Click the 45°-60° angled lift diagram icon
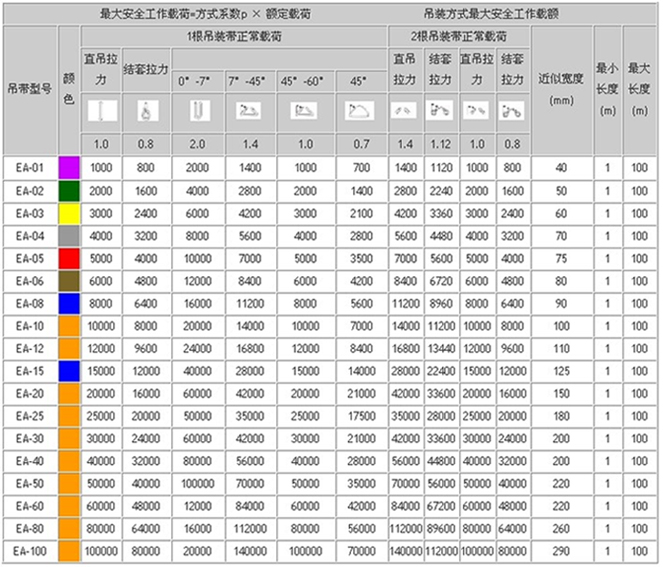Viewport: 663px width, 567px height. pyautogui.click(x=304, y=111)
